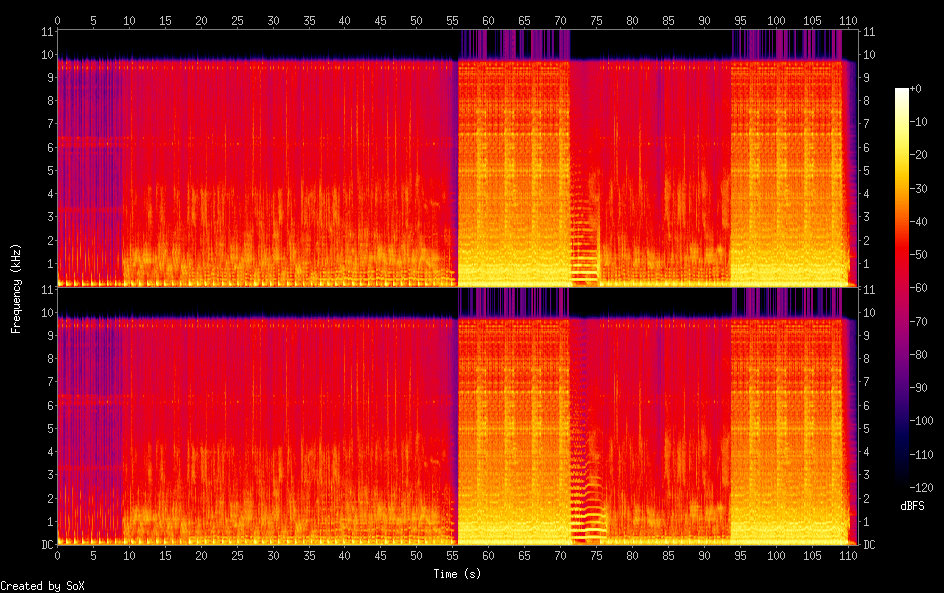The image size is (944, 593).
Task: Click the "Time (s)" axis label
Action: pos(458,574)
